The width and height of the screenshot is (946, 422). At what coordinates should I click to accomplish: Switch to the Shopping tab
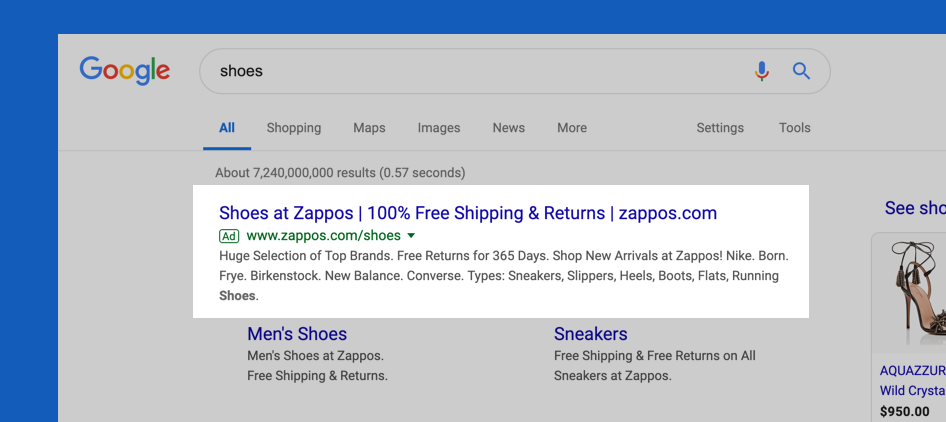(294, 128)
